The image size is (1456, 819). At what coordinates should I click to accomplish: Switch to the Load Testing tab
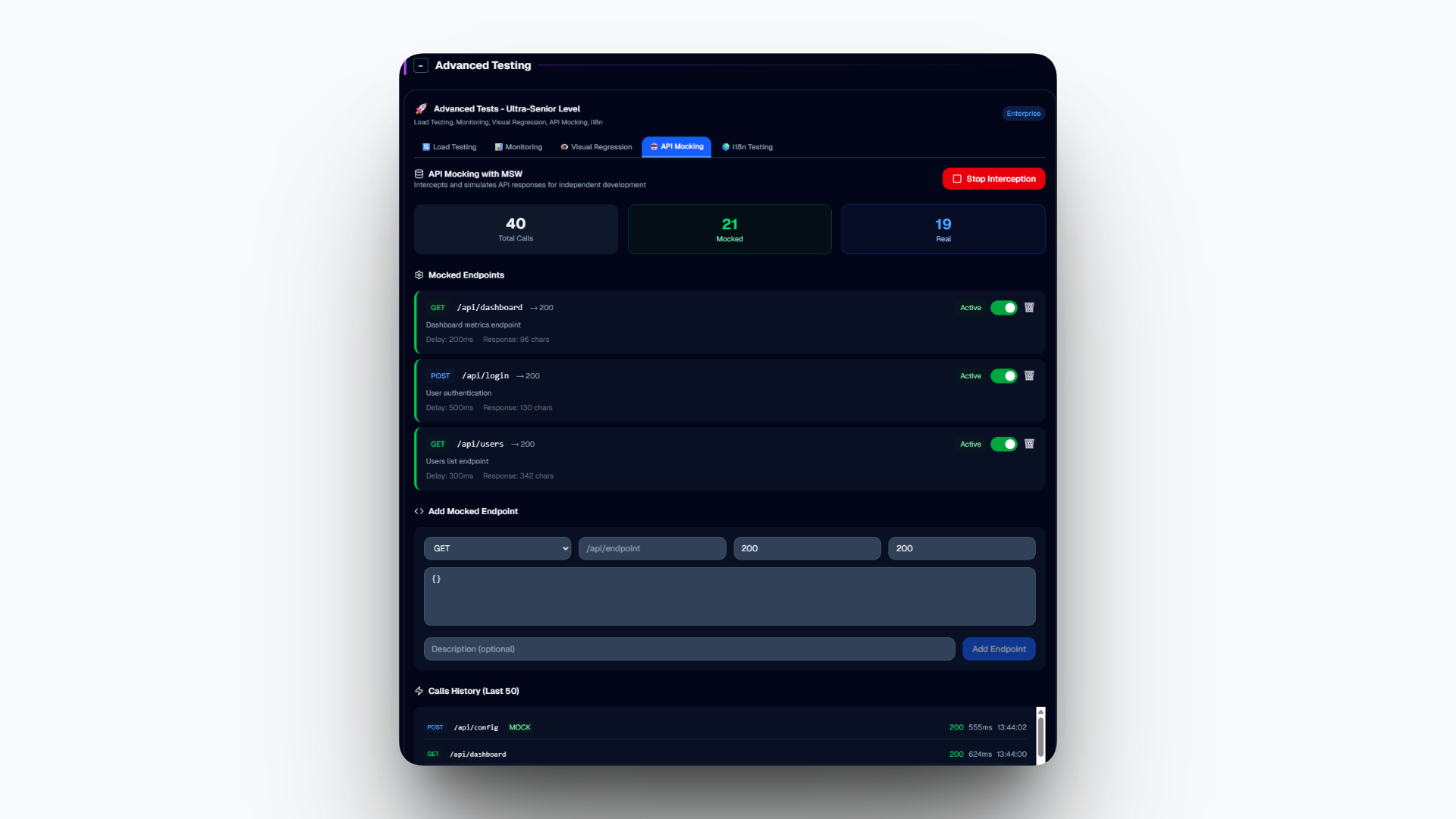point(450,147)
